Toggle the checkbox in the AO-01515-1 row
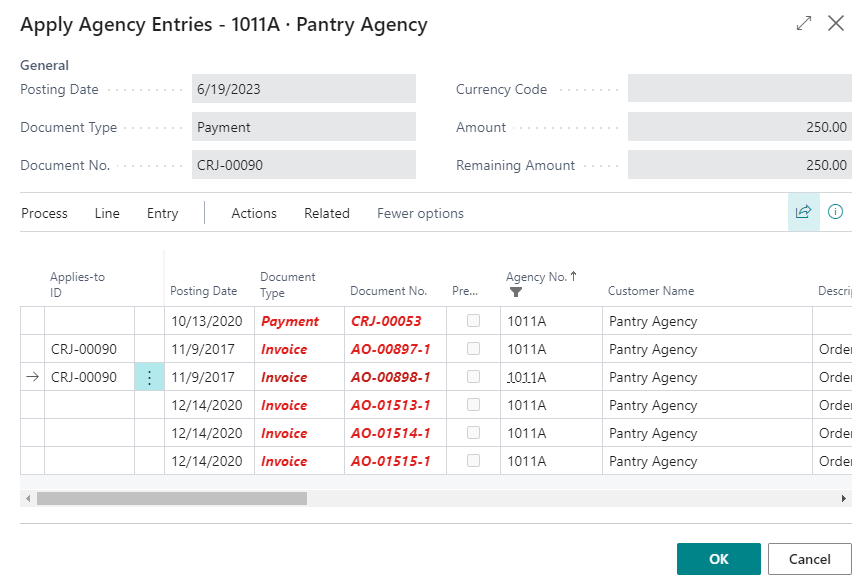865x585 pixels. coord(473,461)
